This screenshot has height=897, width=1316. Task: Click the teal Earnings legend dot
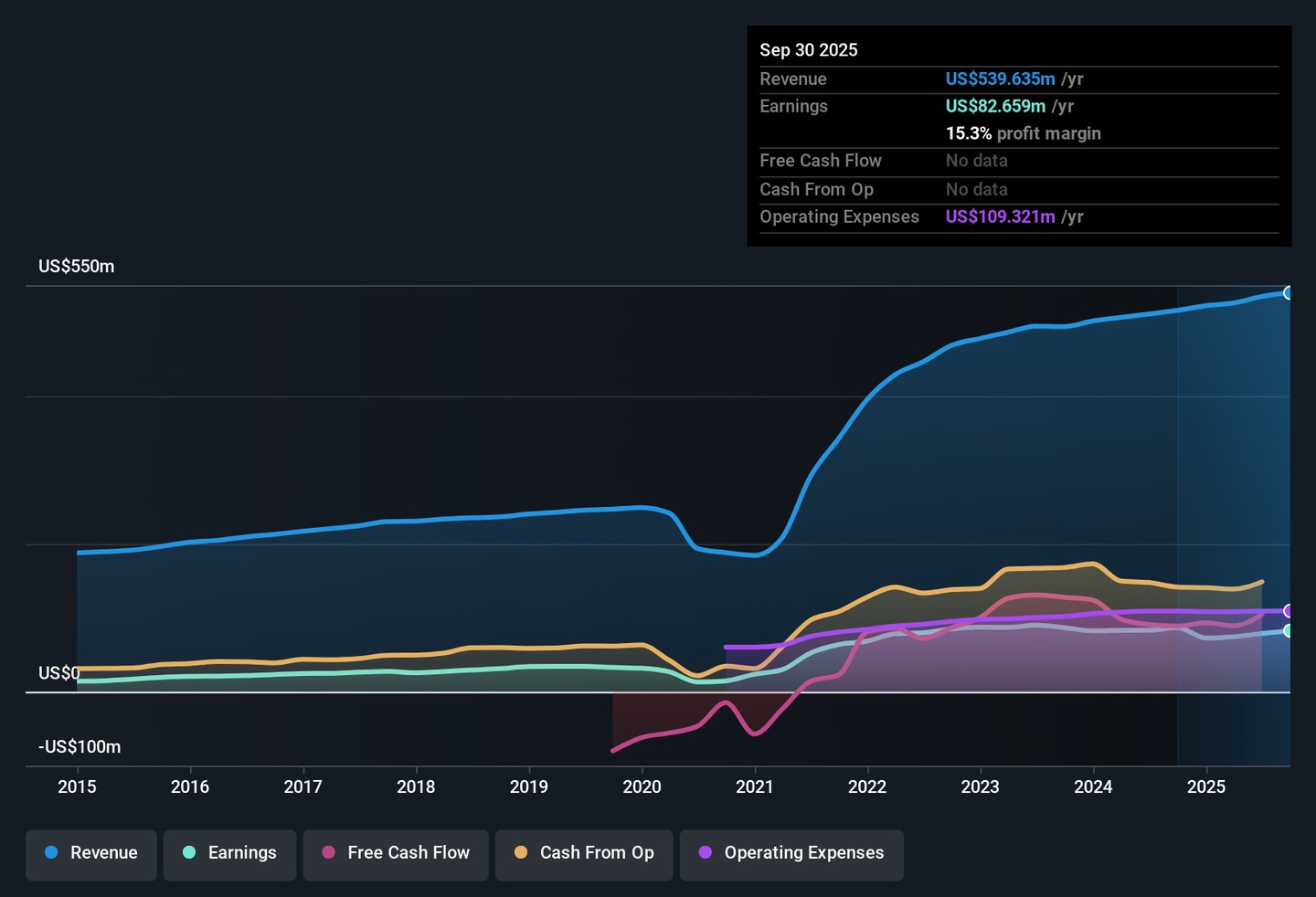(x=189, y=852)
